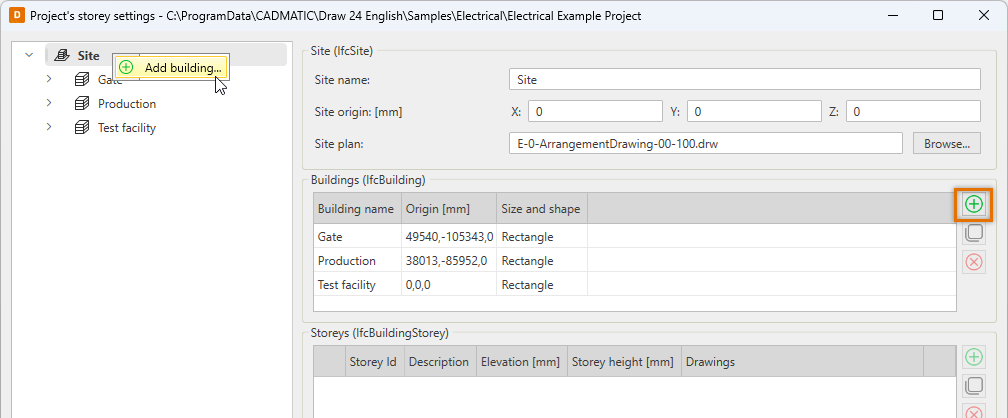The width and height of the screenshot is (1008, 418).
Task: Click the X site origin field
Action: click(594, 111)
